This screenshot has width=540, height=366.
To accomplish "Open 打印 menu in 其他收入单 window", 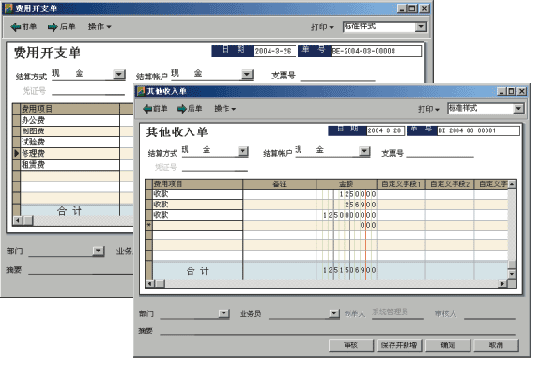I will (429, 109).
